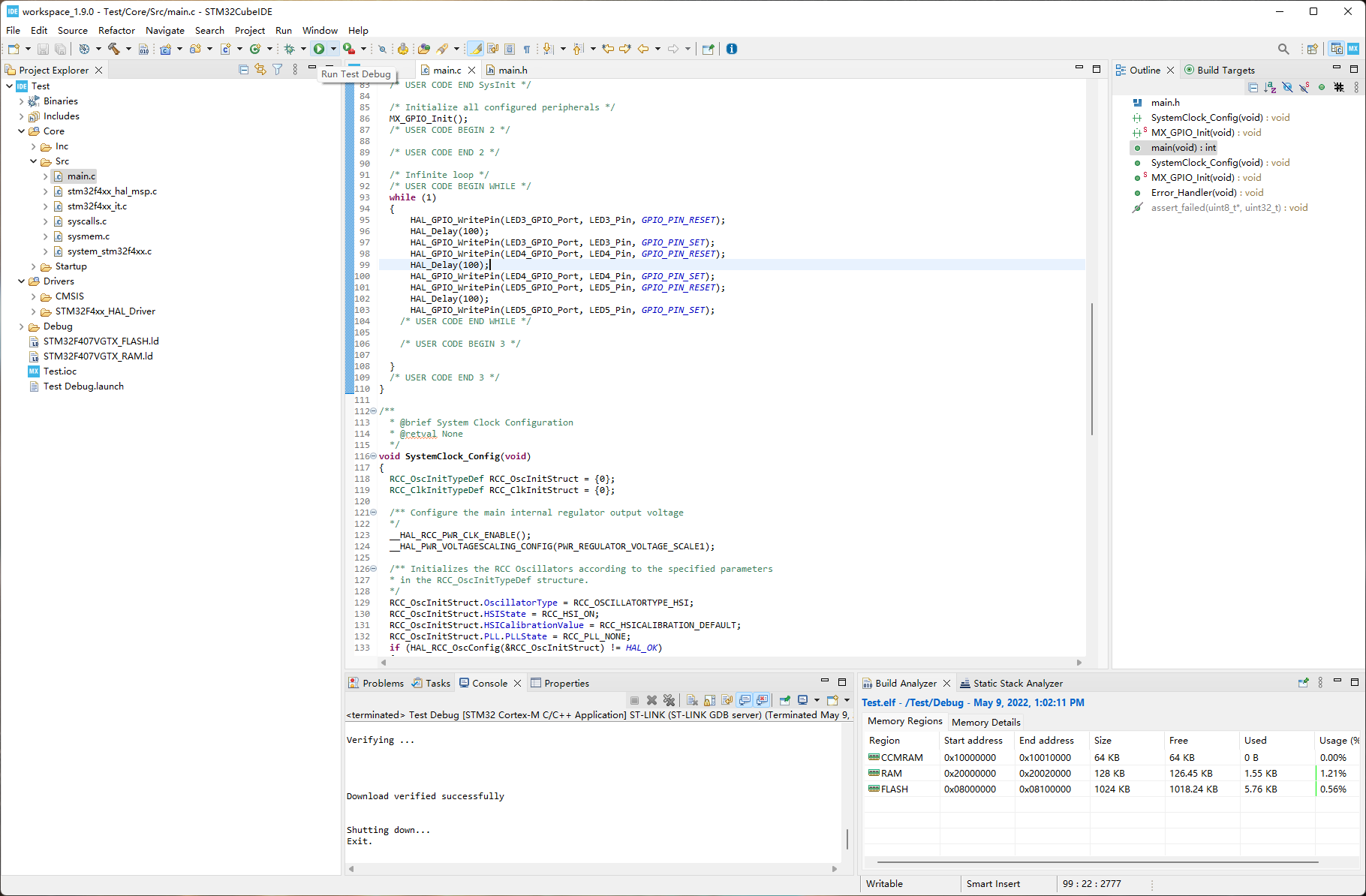Open the Problems tab
Viewport: 1366px width, 896px height.
click(376, 684)
